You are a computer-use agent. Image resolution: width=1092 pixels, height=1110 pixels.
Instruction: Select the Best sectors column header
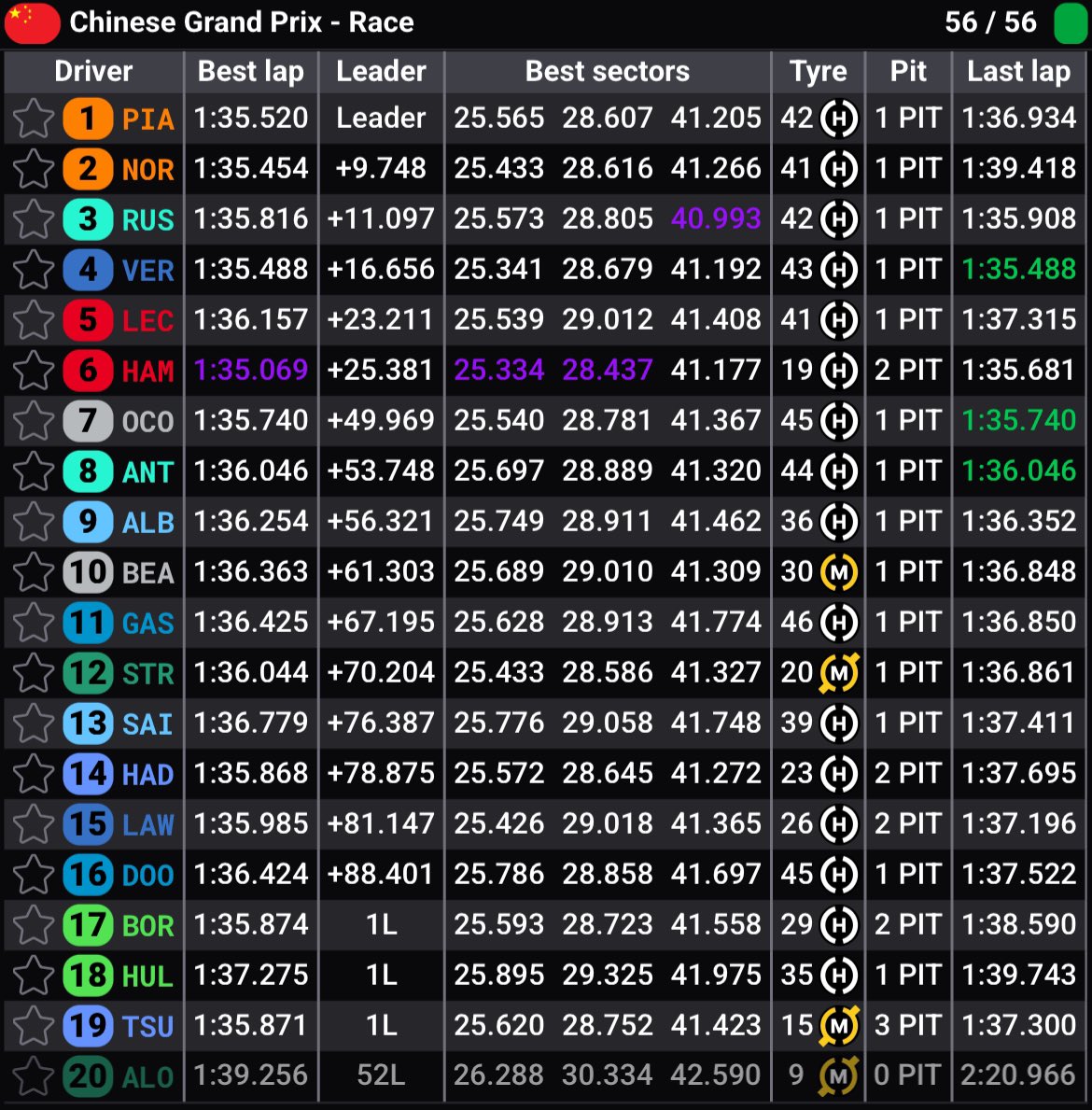(608, 72)
